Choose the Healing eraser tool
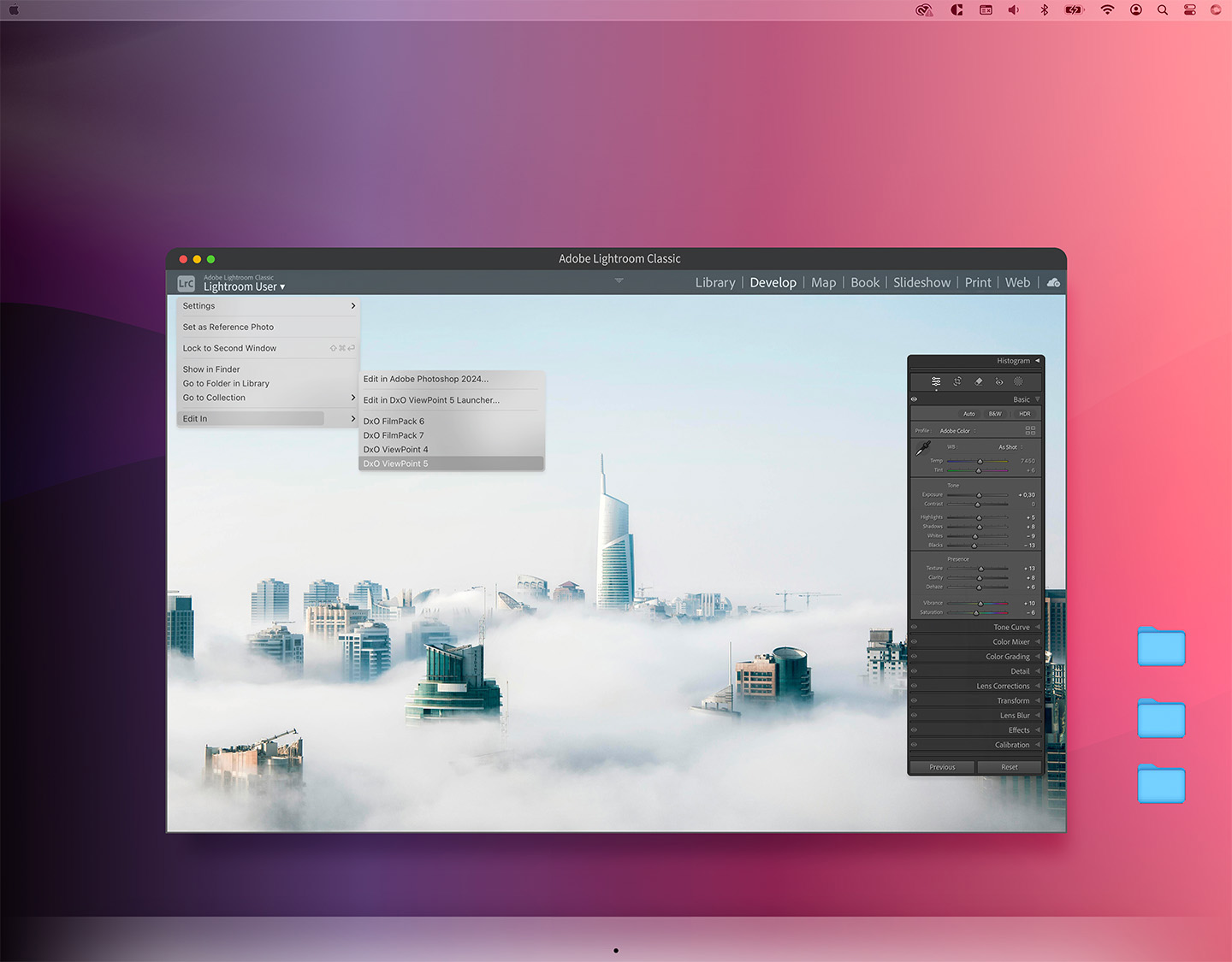 click(979, 381)
